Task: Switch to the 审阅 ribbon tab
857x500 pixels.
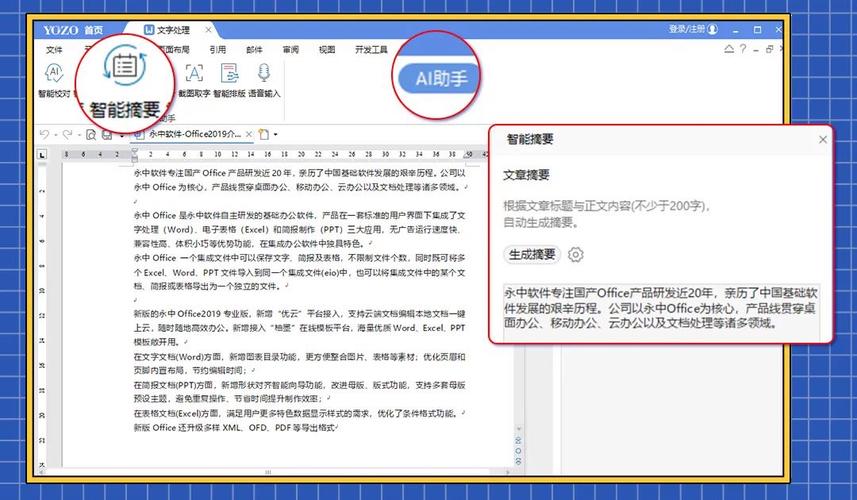Action: (x=291, y=50)
